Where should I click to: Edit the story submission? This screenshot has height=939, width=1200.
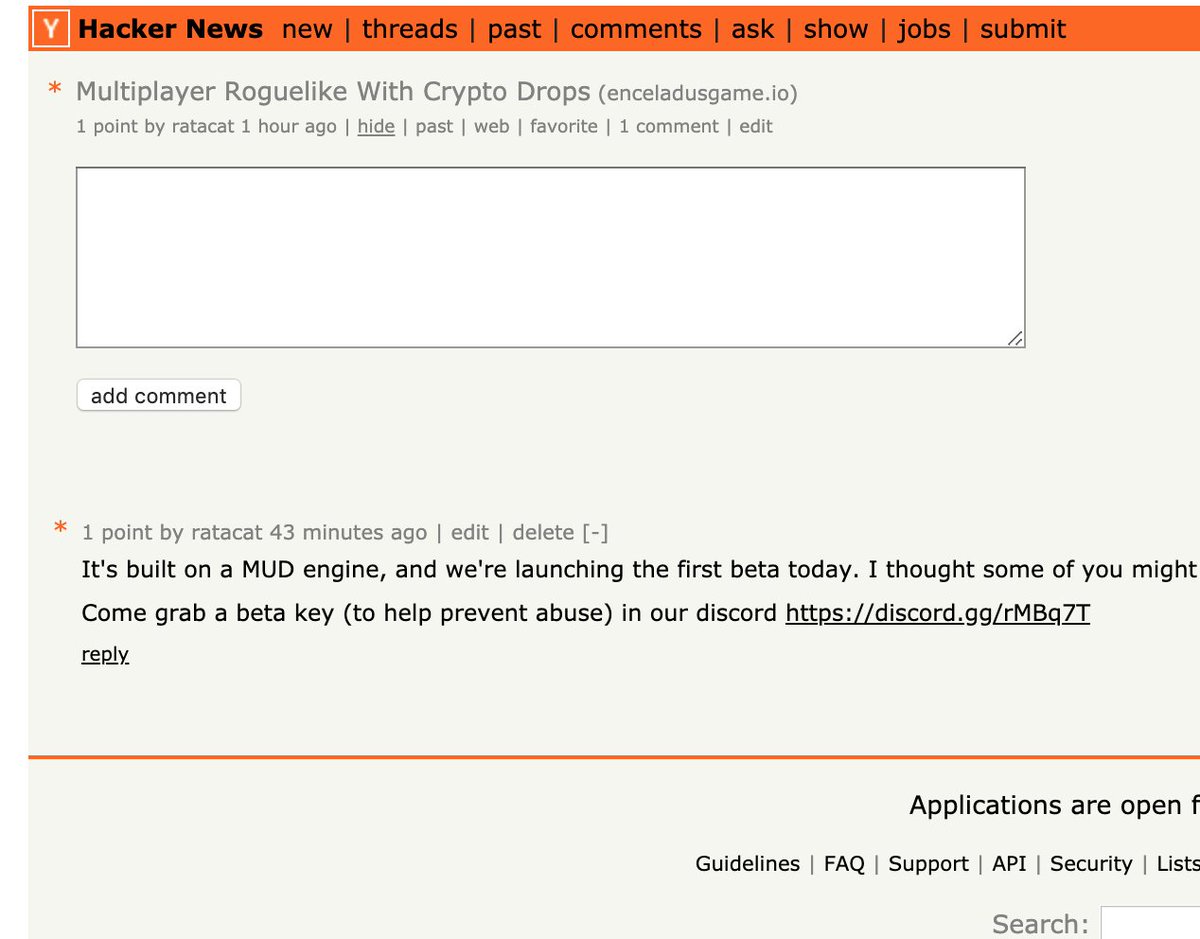(756, 126)
